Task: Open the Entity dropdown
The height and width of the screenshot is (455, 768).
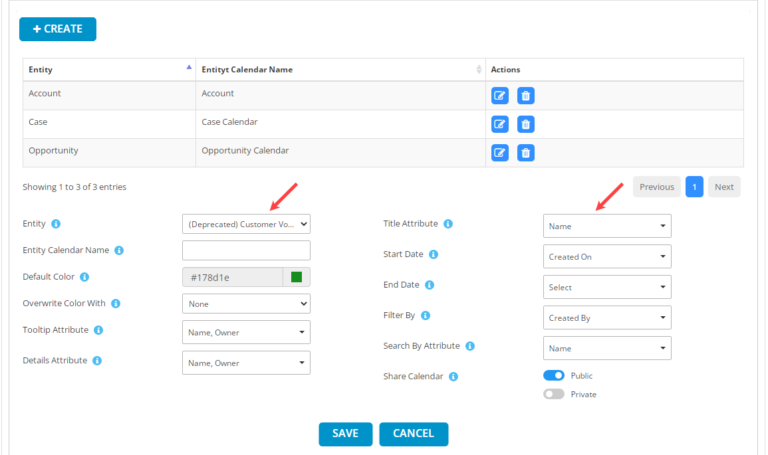Action: point(246,224)
